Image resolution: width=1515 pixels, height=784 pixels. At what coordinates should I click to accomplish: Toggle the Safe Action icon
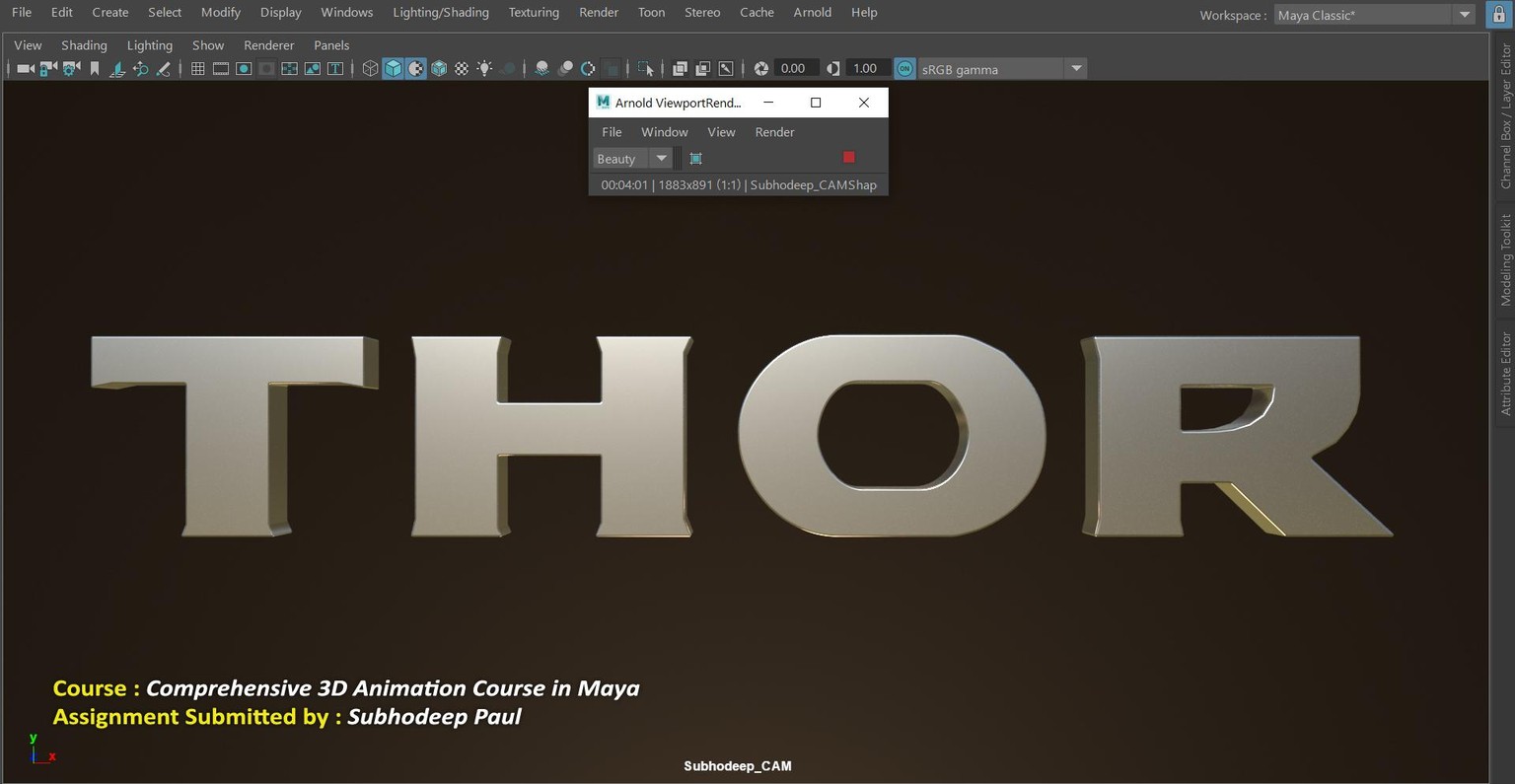point(312,68)
